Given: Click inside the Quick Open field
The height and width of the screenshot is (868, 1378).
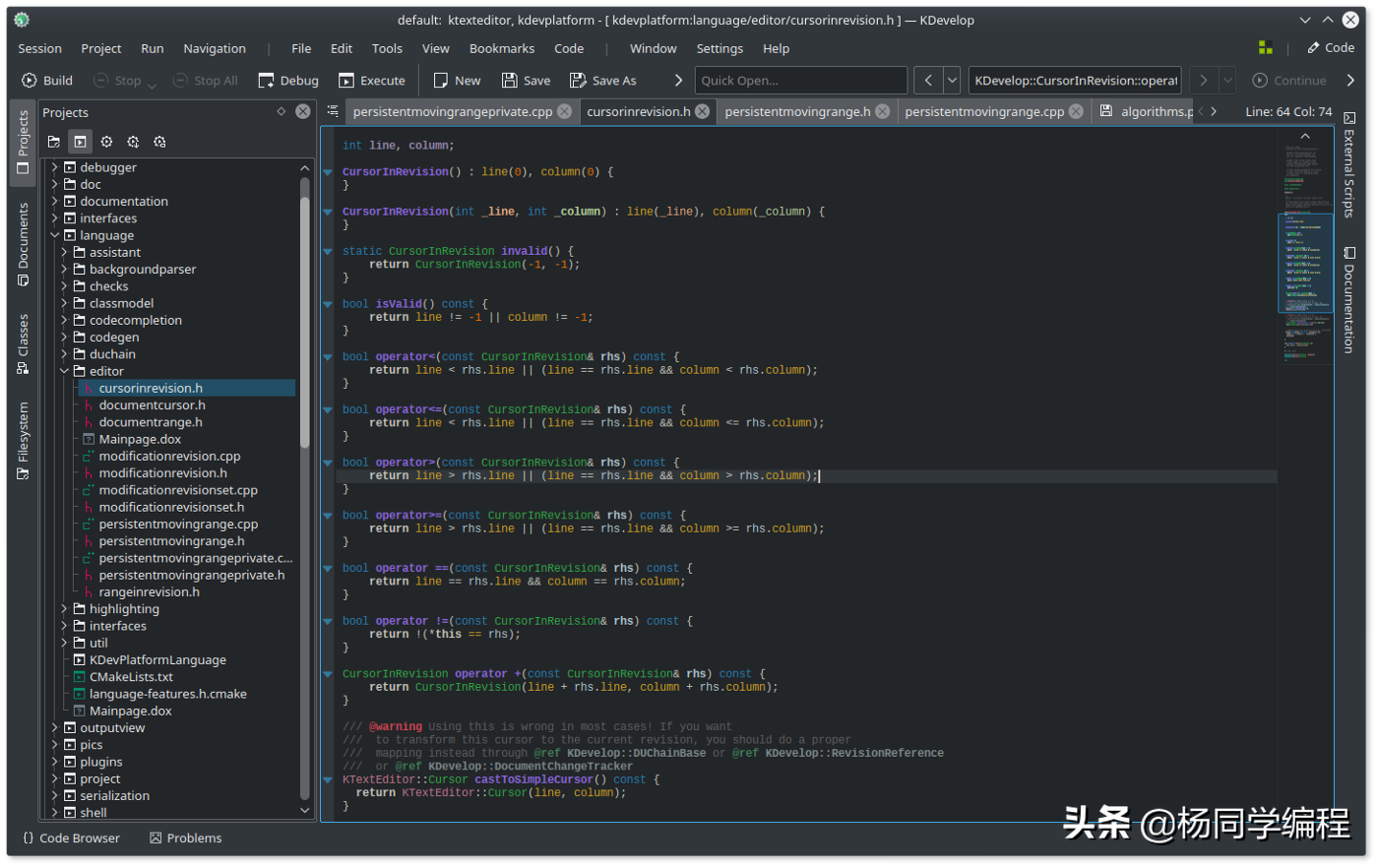Looking at the screenshot, I should [x=799, y=80].
